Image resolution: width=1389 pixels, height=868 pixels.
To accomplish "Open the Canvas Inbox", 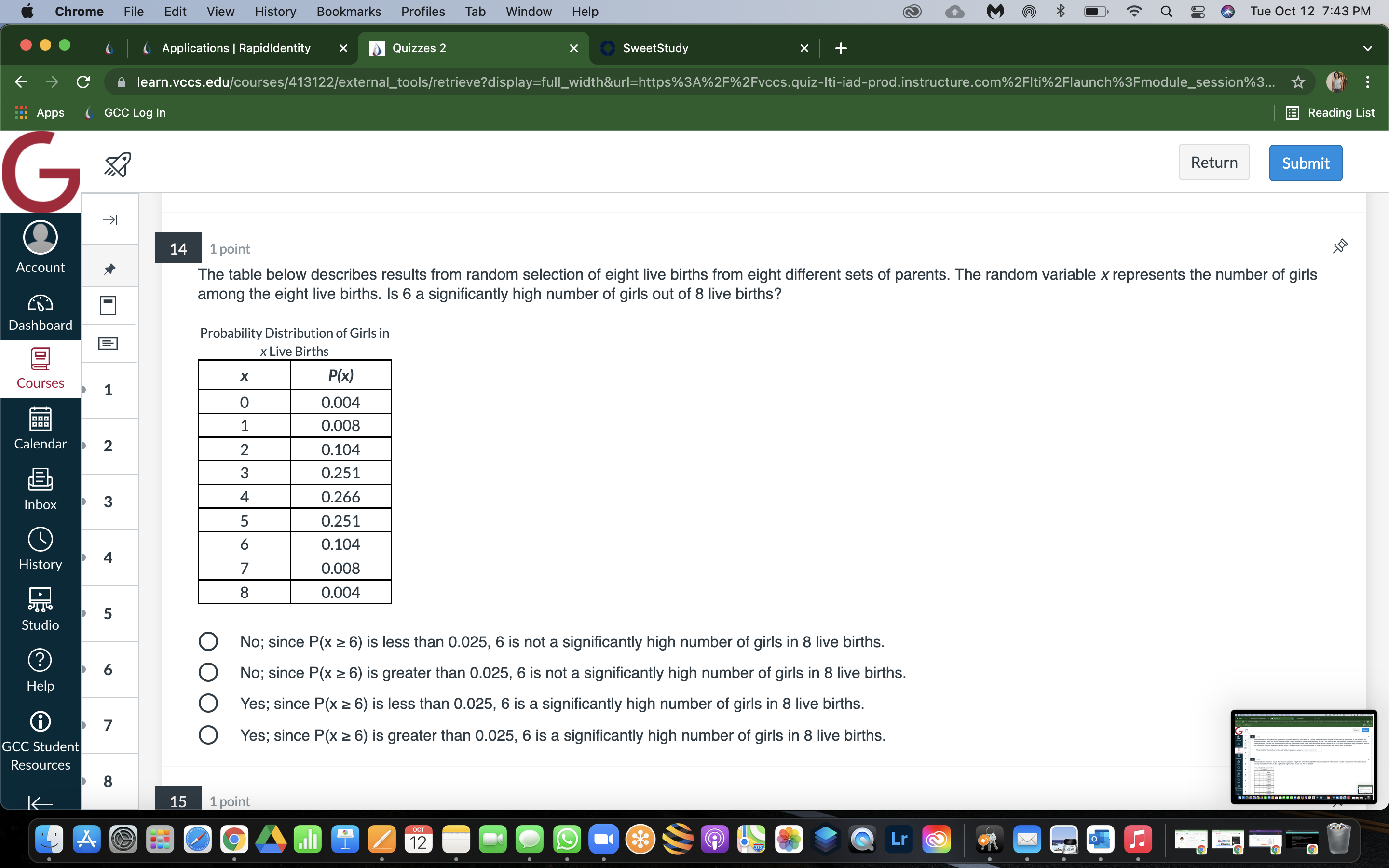I will click(x=40, y=489).
